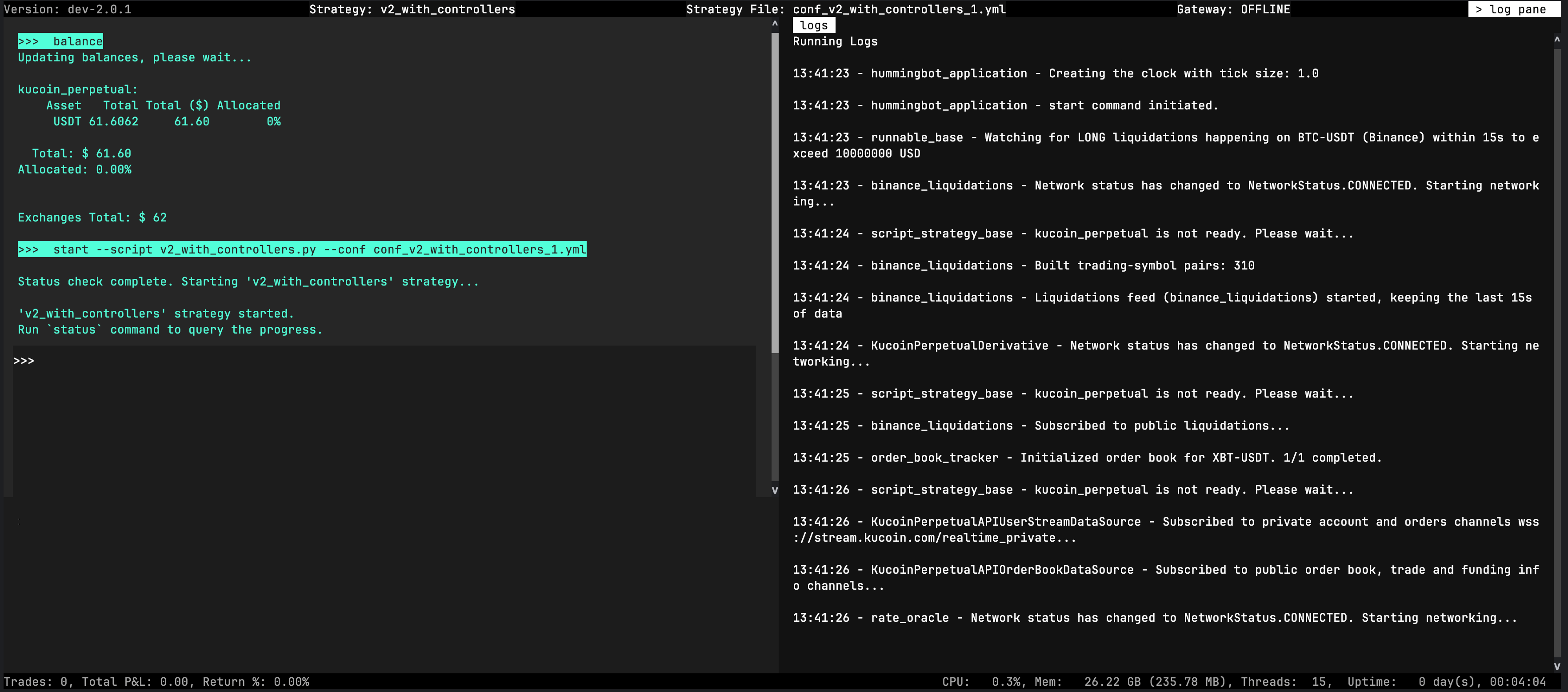Click the Version dev-2.0.1 label
This screenshot has height=692, width=1568.
click(67, 9)
